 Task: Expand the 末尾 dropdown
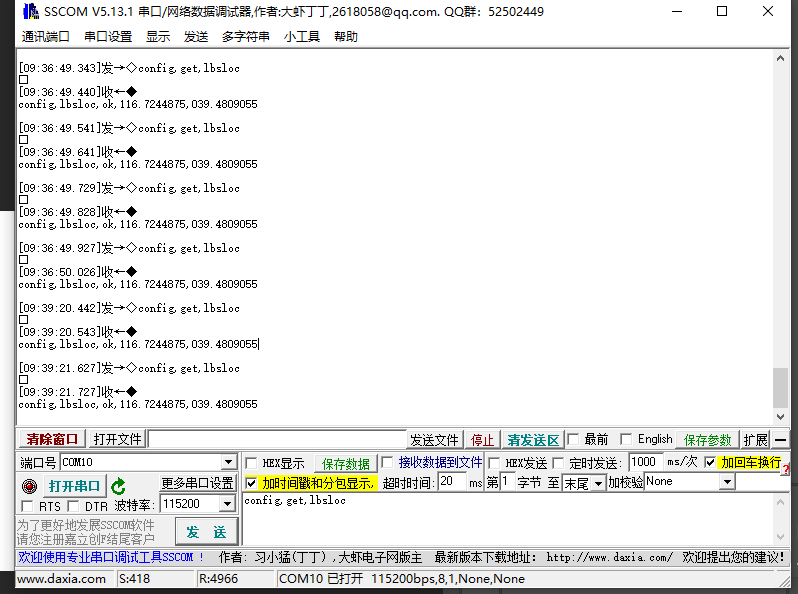point(598,483)
